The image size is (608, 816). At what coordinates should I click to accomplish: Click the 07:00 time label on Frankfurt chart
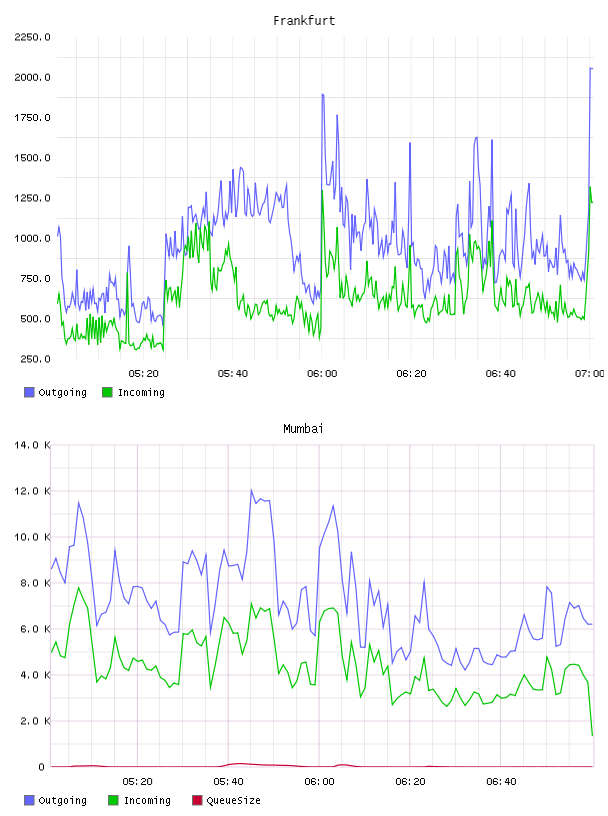pos(590,374)
